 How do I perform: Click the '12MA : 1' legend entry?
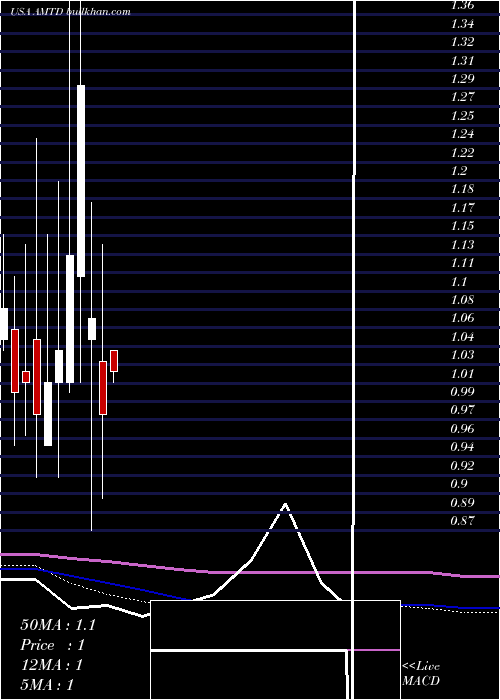[52, 665]
